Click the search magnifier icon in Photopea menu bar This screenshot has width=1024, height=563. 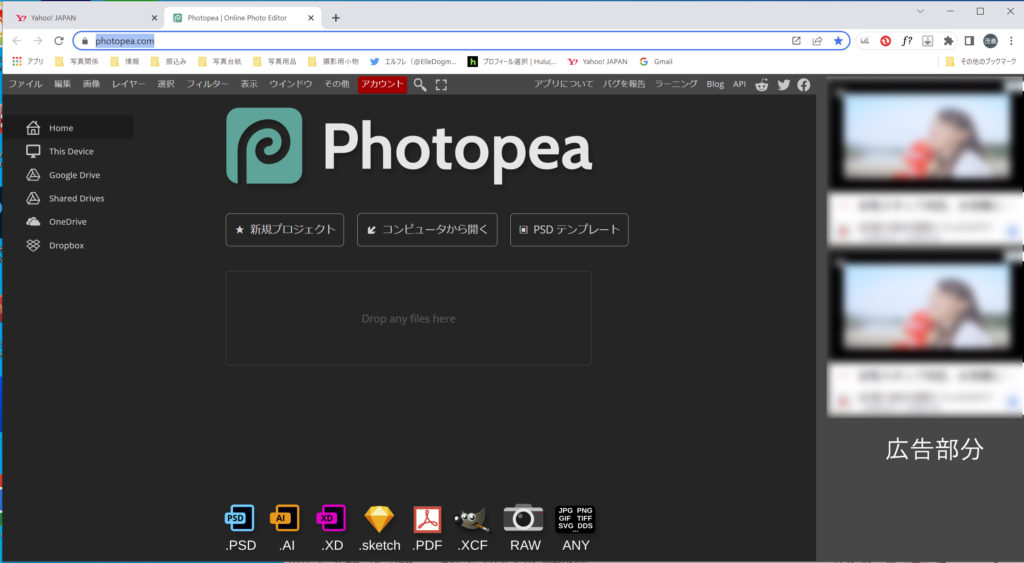[x=420, y=85]
